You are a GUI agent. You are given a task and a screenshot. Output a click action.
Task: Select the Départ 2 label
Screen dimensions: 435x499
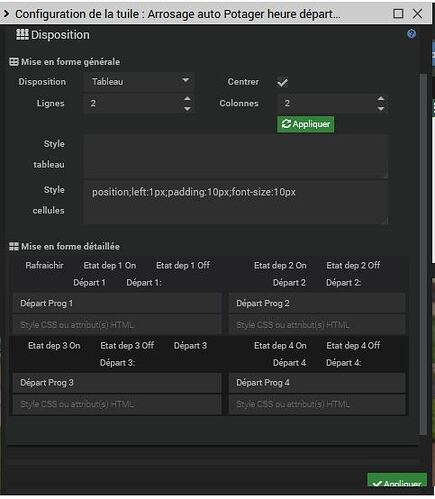[x=289, y=283]
